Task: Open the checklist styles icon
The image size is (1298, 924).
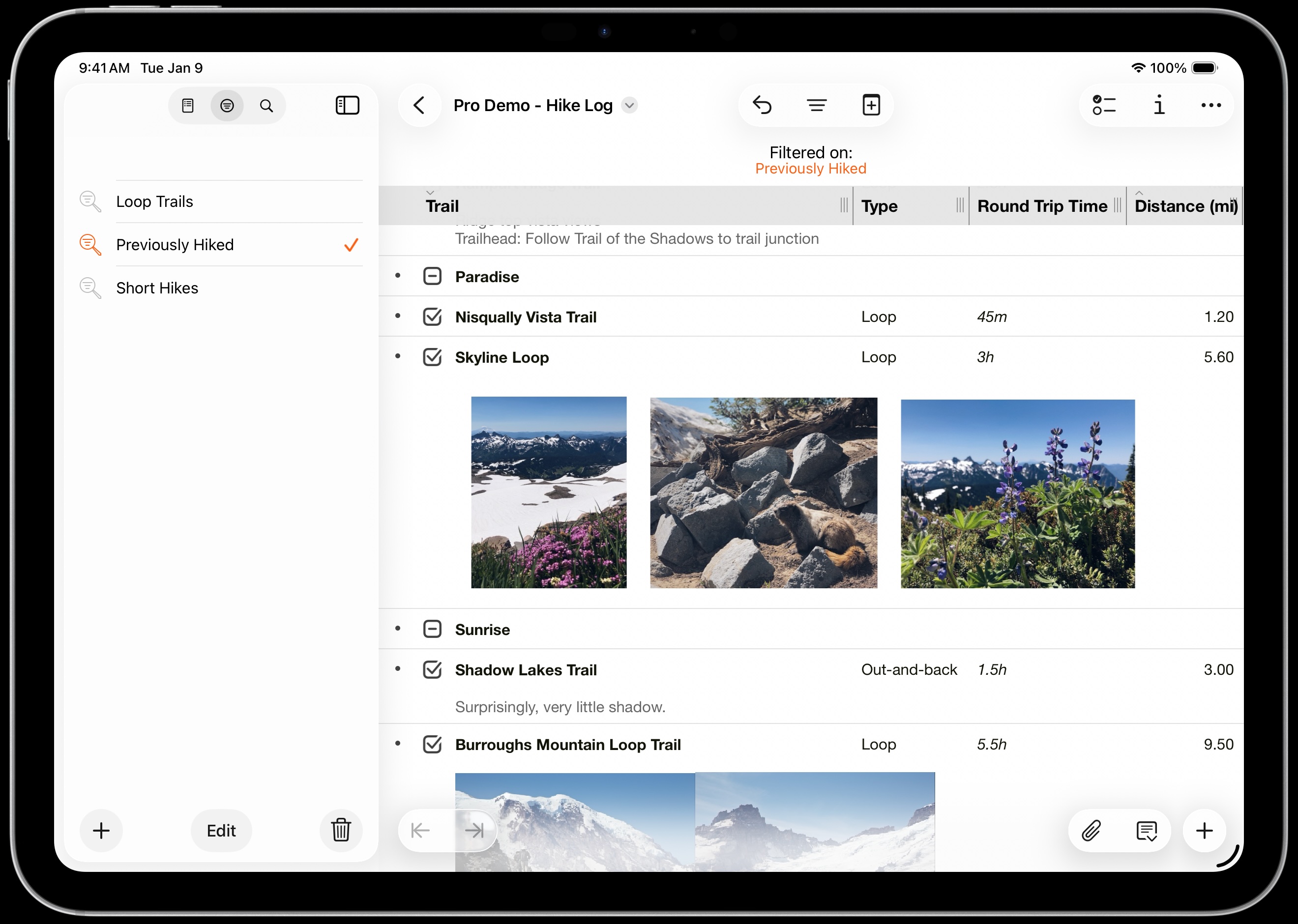Action: 1103,105
